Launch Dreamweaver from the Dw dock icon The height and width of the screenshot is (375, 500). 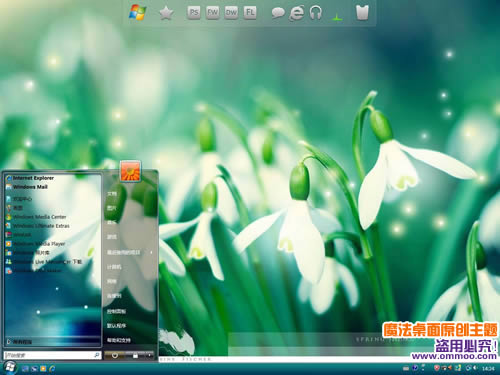tap(231, 13)
